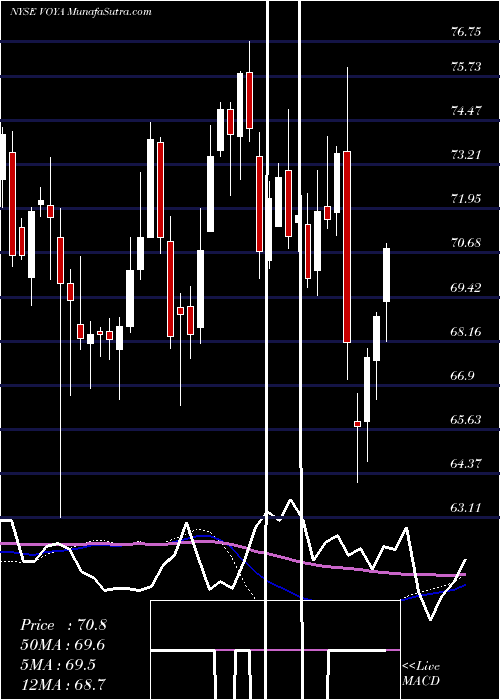This screenshot has height=700, width=500.
Task: Click the 12MA : 68.7 readout
Action: [x=63, y=684]
